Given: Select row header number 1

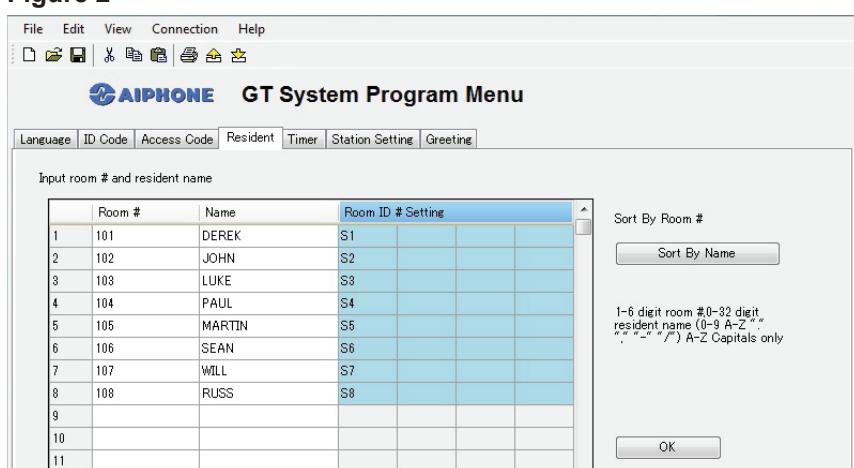Looking at the screenshot, I should tap(71, 236).
